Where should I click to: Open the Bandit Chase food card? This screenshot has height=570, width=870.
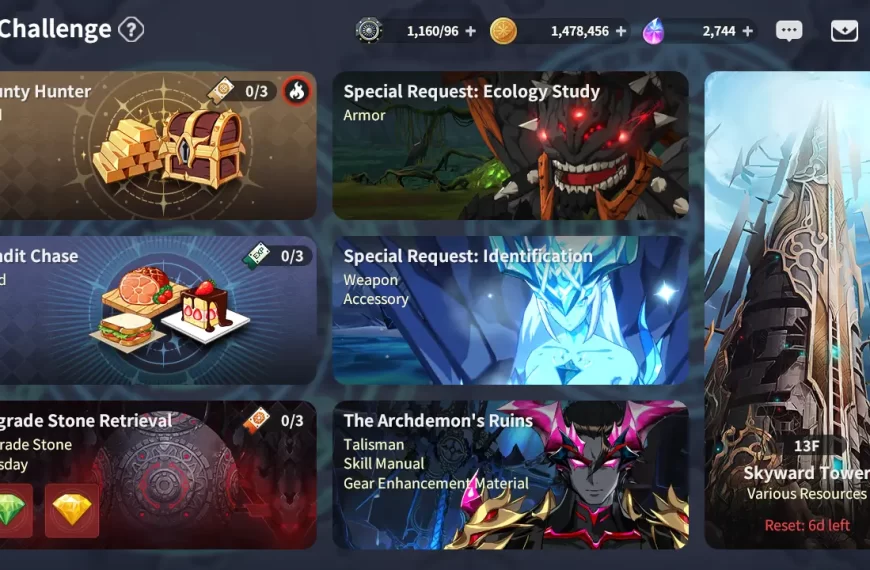158,310
